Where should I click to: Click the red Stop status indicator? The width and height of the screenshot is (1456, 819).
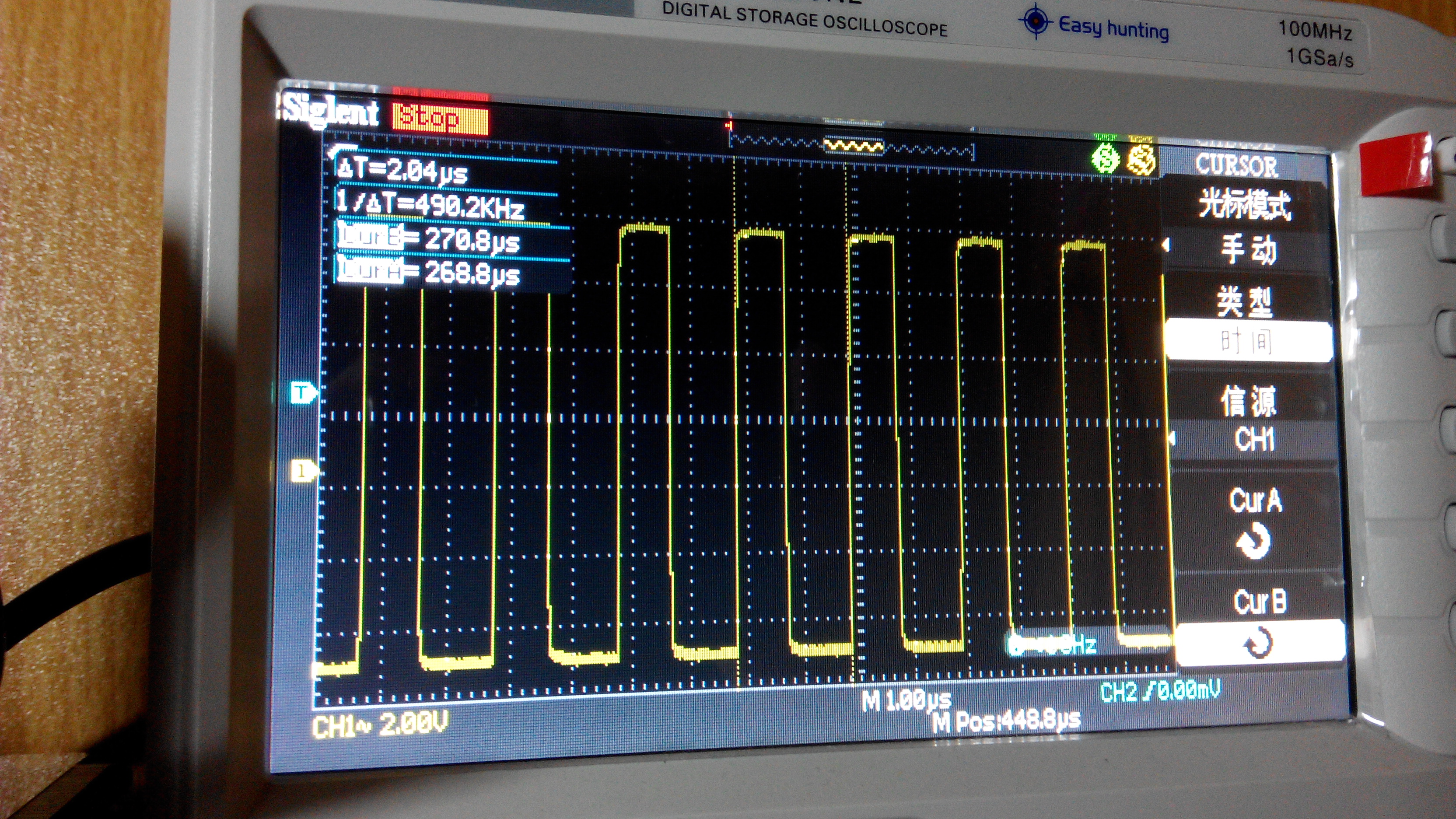coord(440,119)
